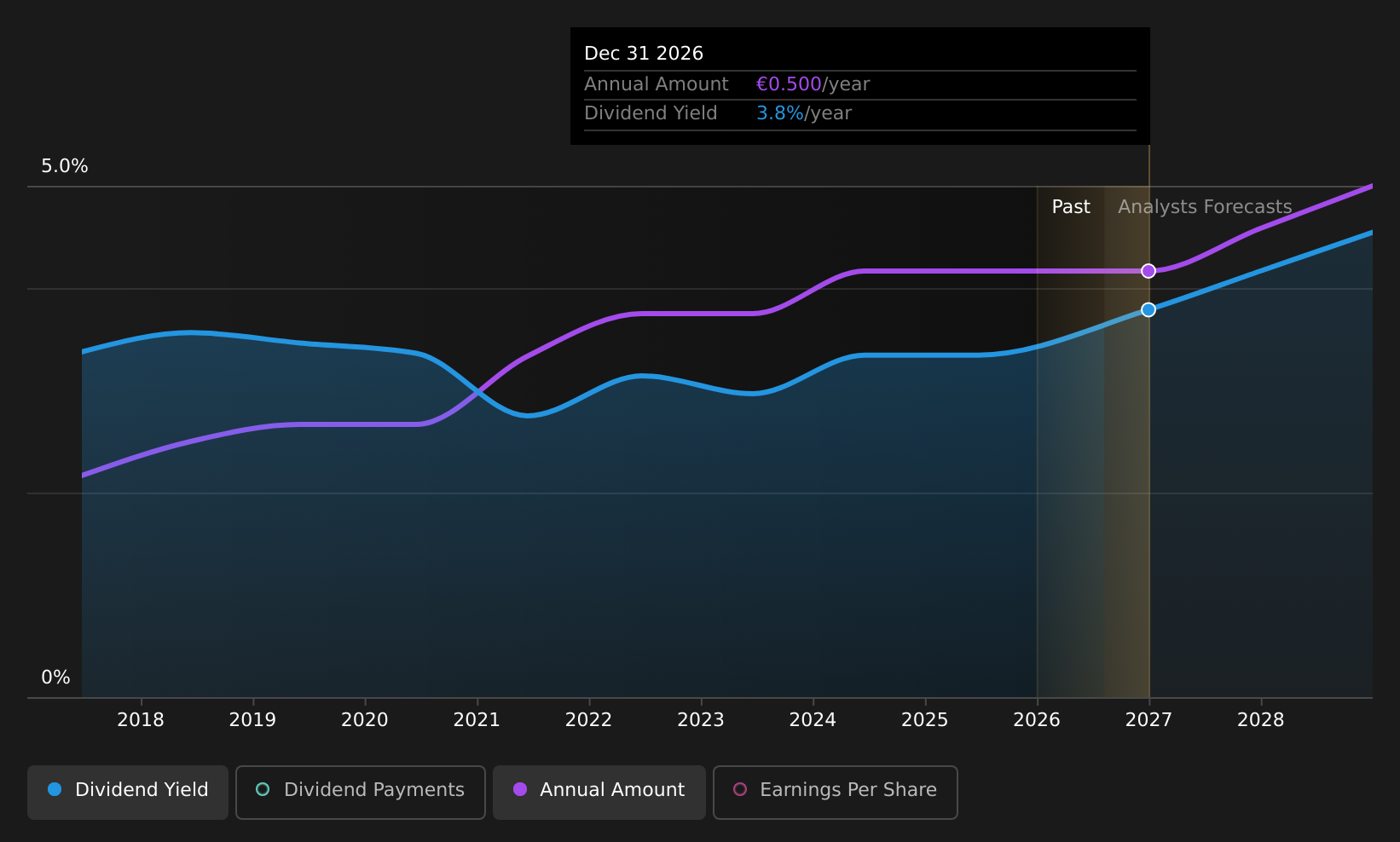
Task: Click the Dec 31 2026 tooltip date
Action: pyautogui.click(x=644, y=54)
